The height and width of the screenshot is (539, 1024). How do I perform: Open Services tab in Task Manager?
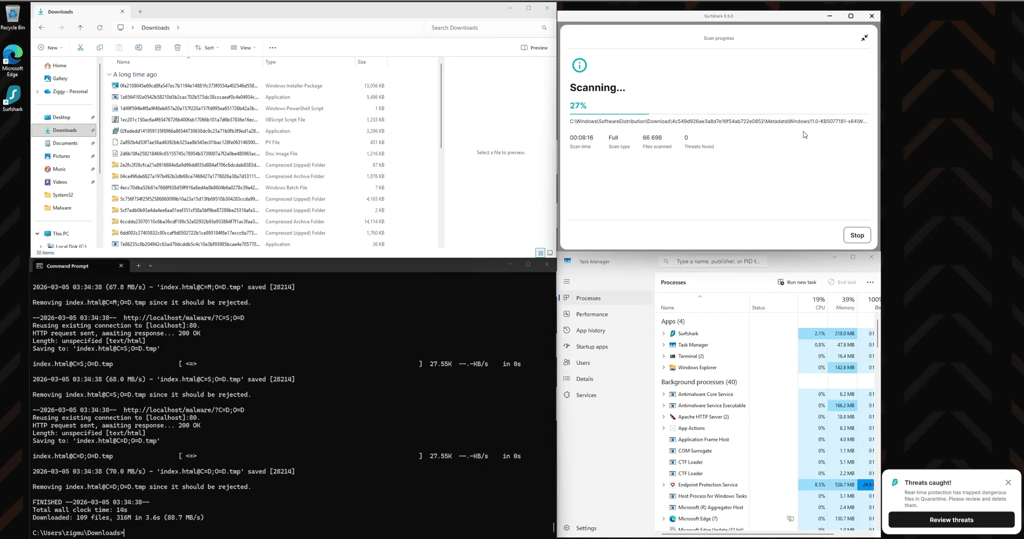[606, 395]
